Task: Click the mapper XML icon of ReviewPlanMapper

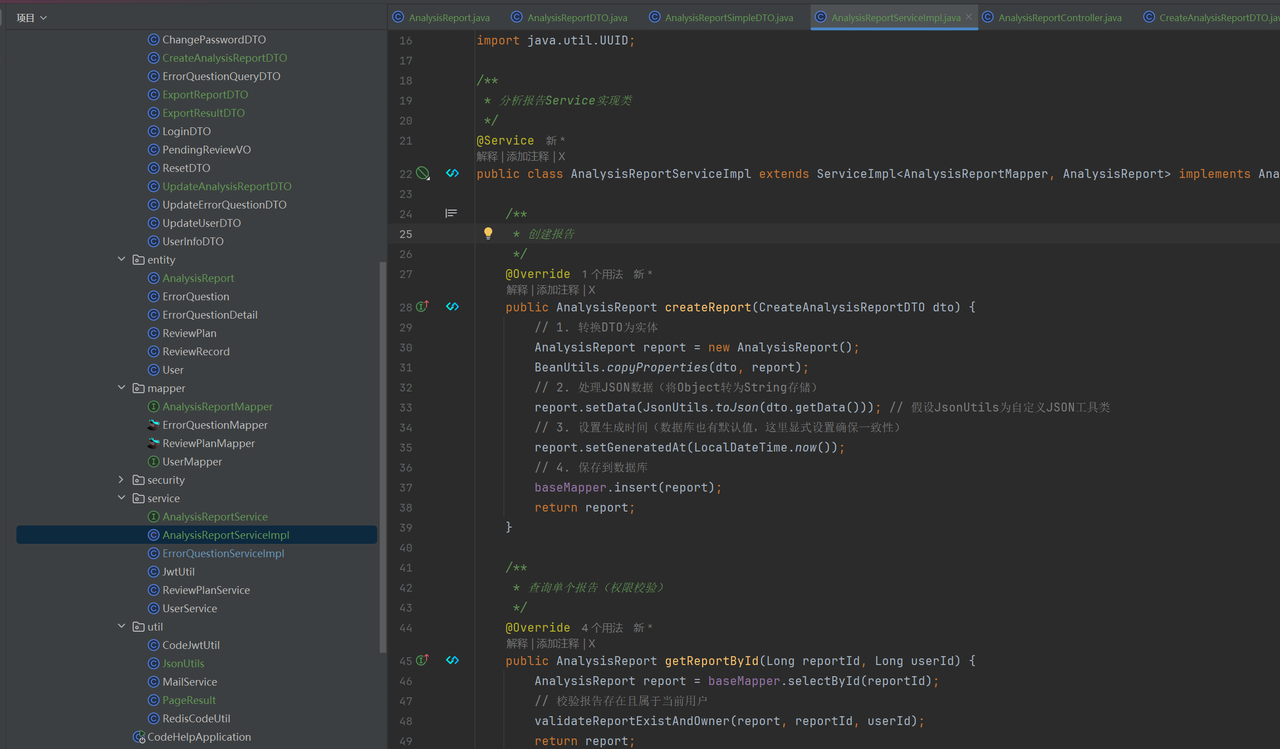Action: [153, 444]
